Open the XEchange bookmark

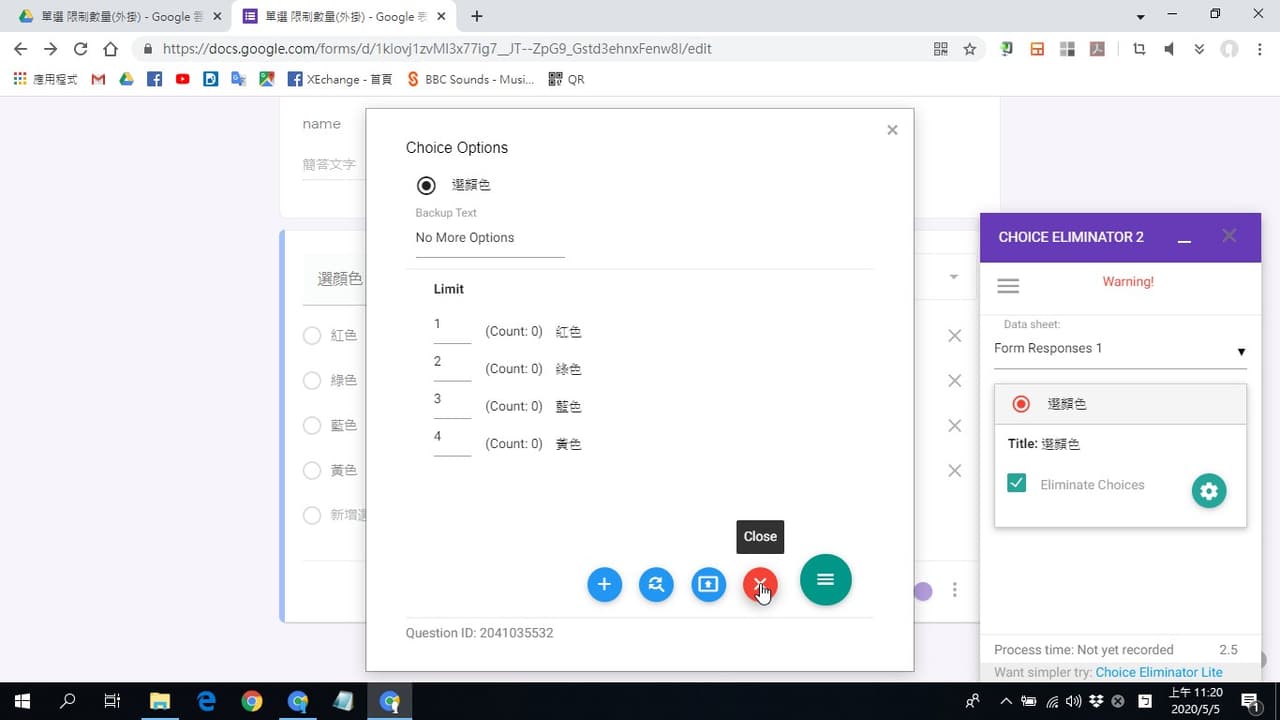click(340, 79)
